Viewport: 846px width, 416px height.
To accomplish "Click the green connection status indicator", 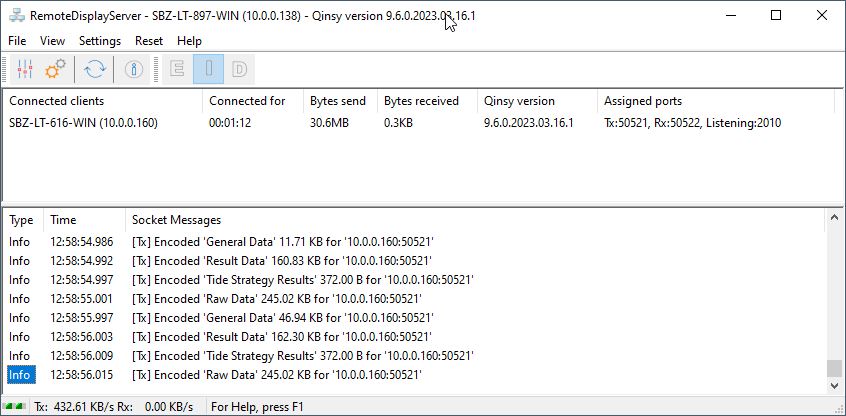I will [x=16, y=406].
